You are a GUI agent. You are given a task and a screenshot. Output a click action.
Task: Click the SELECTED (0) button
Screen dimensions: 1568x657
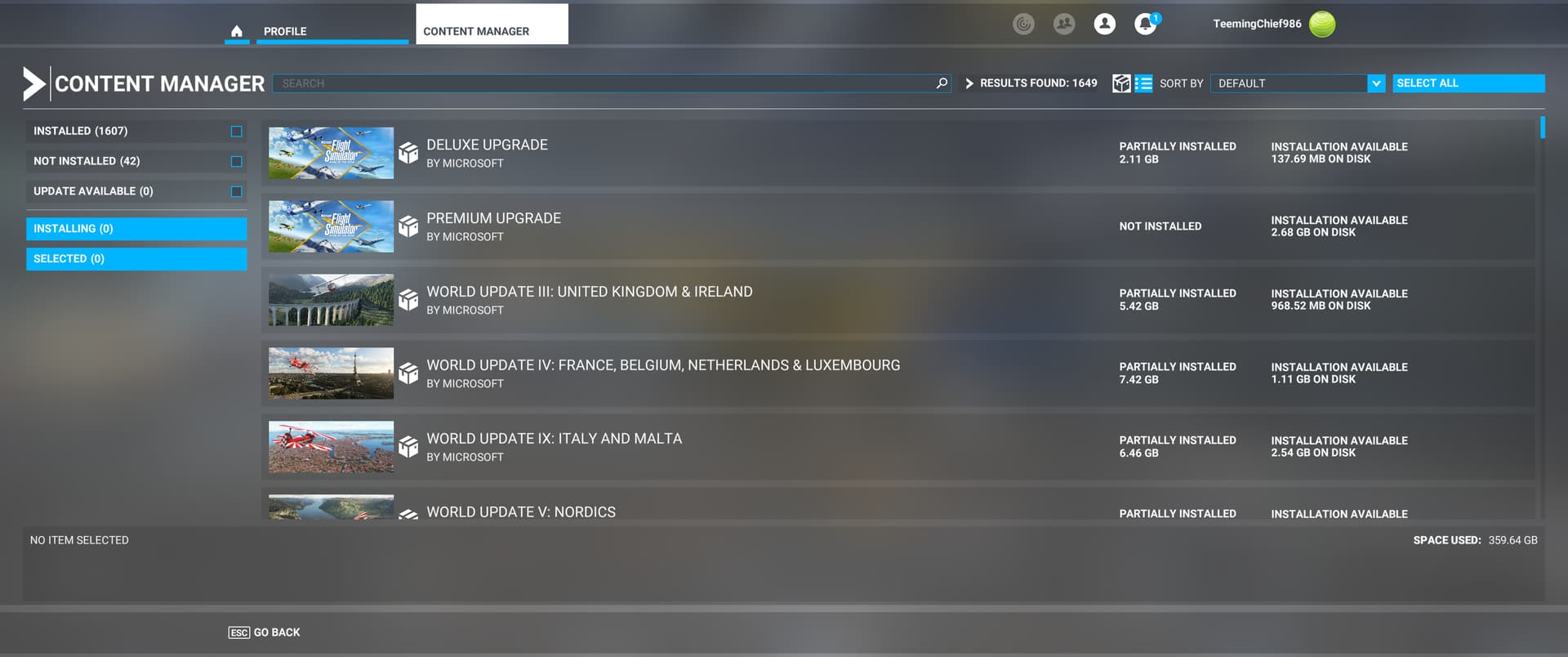pyautogui.click(x=136, y=259)
